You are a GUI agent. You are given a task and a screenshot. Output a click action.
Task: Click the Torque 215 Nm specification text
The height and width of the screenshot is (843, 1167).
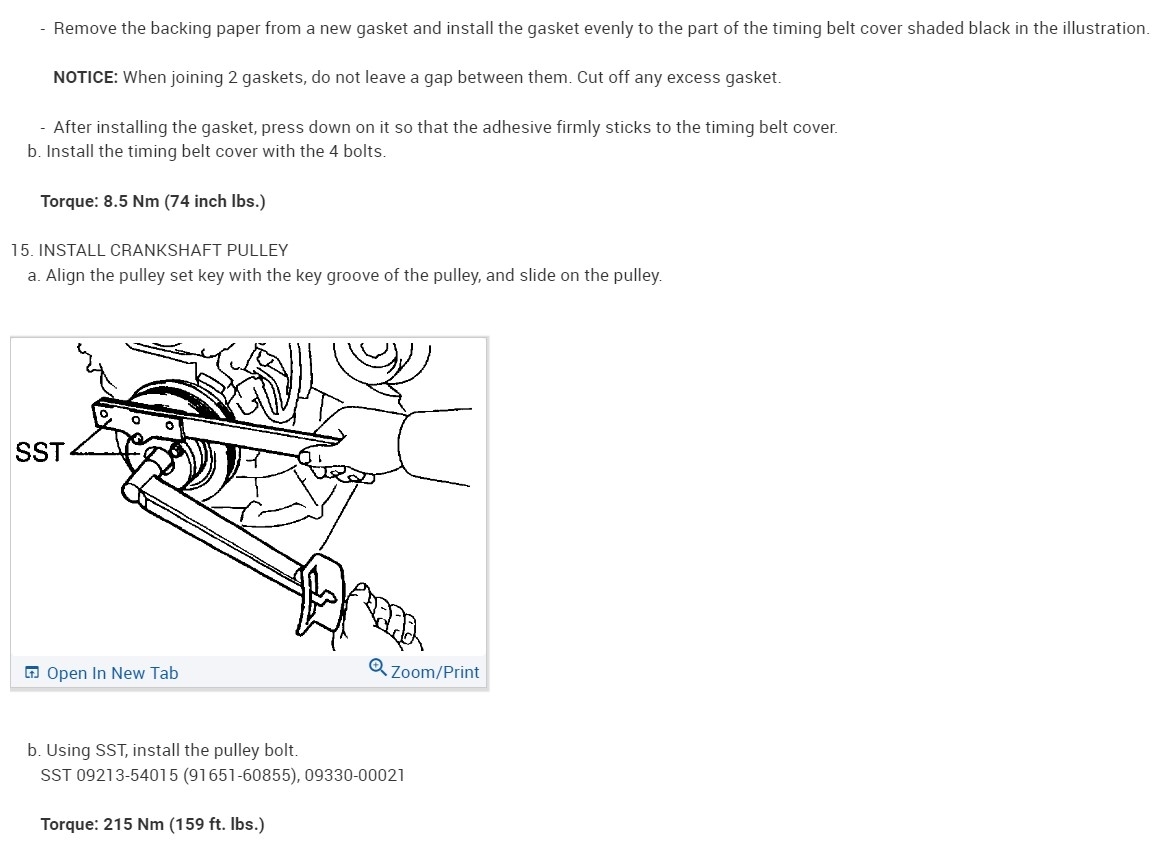153,824
